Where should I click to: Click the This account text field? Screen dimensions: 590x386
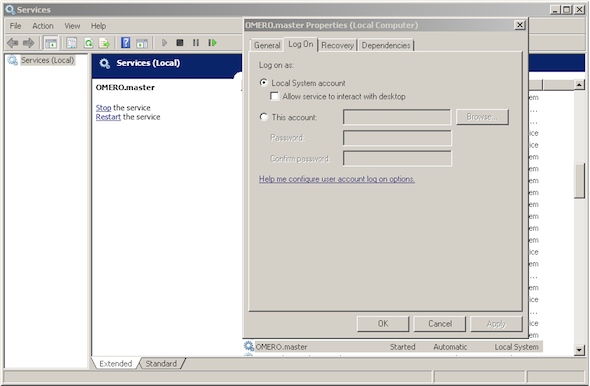pyautogui.click(x=397, y=117)
